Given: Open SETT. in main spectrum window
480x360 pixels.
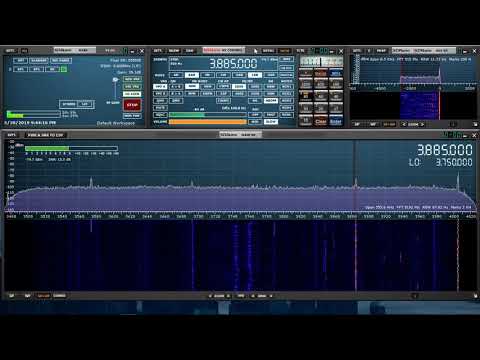Looking at the screenshot, I should tap(11, 135).
